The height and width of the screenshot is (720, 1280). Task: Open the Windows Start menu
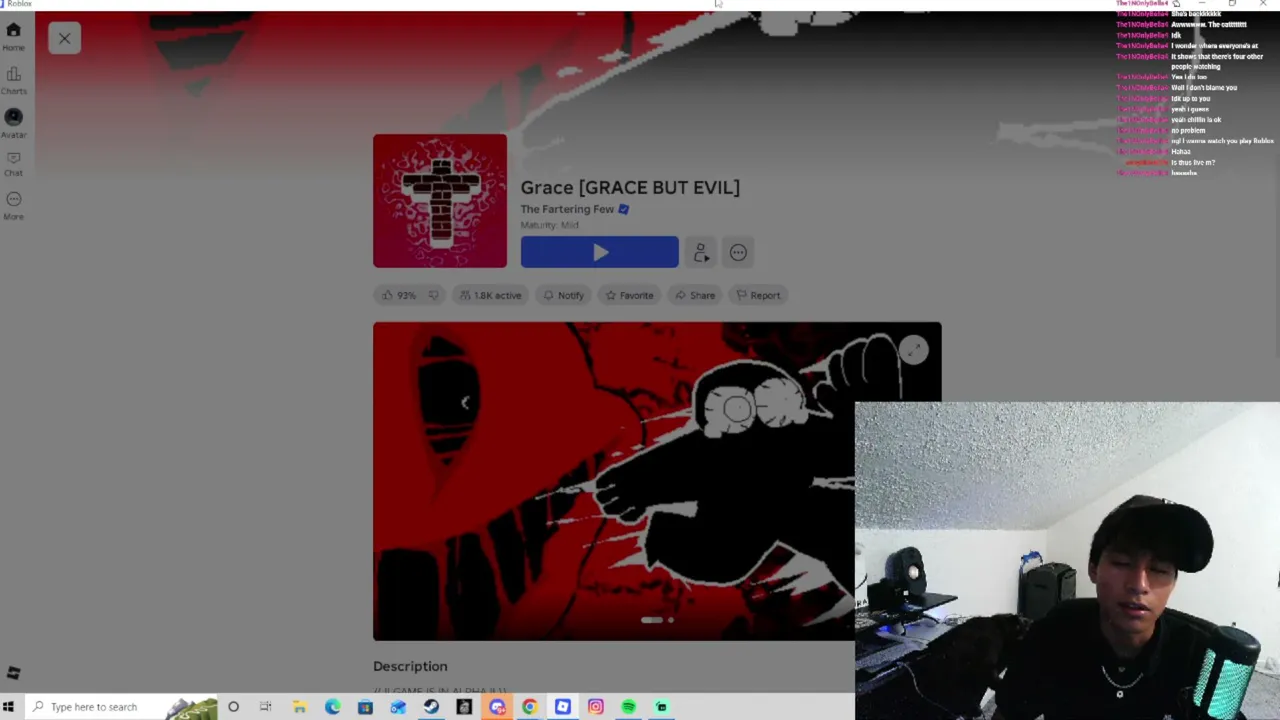[x=8, y=707]
